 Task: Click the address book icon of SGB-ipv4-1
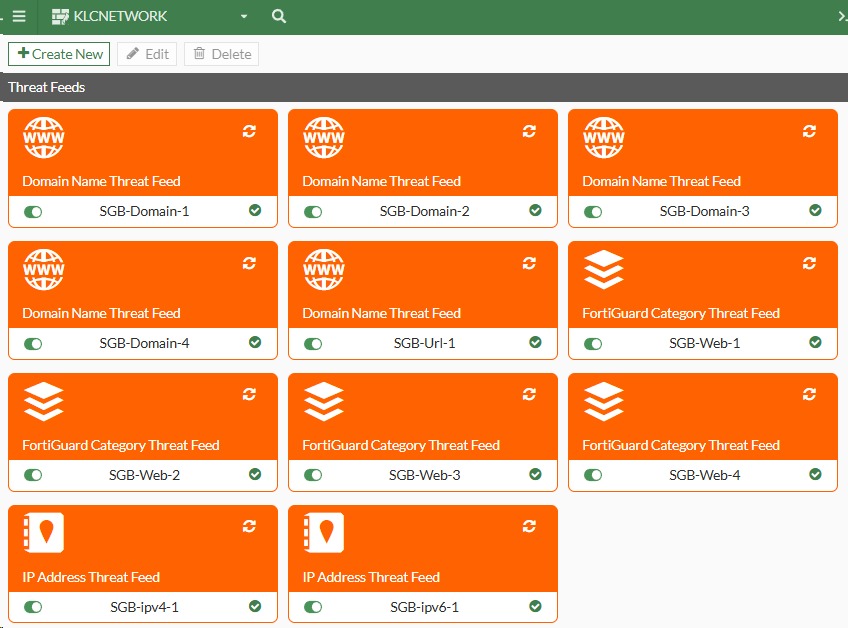click(44, 533)
